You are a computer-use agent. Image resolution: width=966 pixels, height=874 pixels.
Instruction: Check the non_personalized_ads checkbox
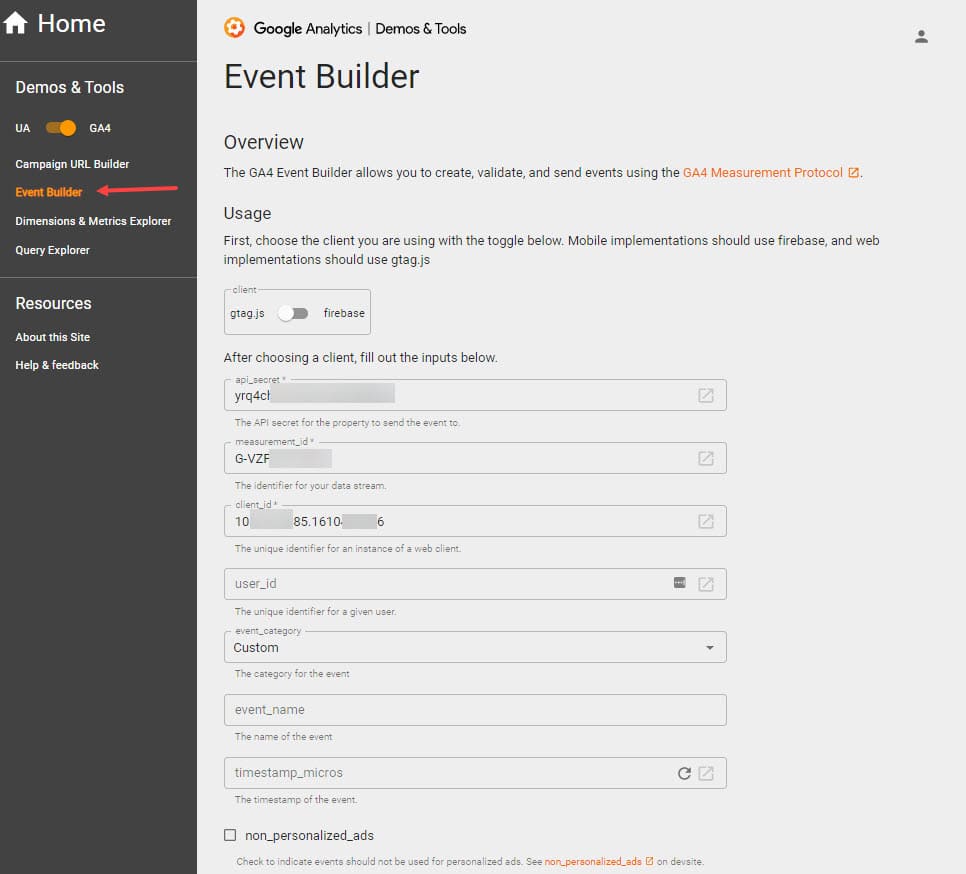tap(230, 835)
